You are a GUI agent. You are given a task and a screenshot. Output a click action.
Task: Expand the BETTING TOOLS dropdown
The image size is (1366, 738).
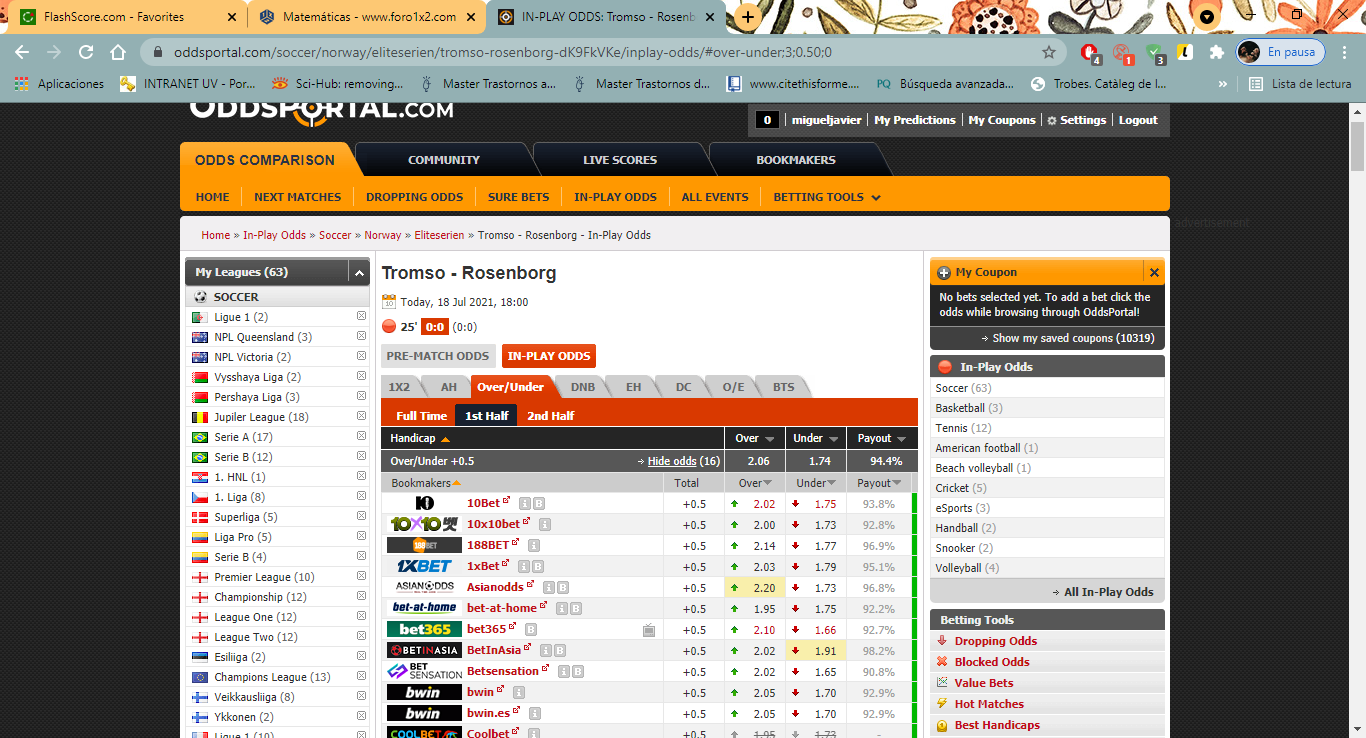[x=827, y=197]
